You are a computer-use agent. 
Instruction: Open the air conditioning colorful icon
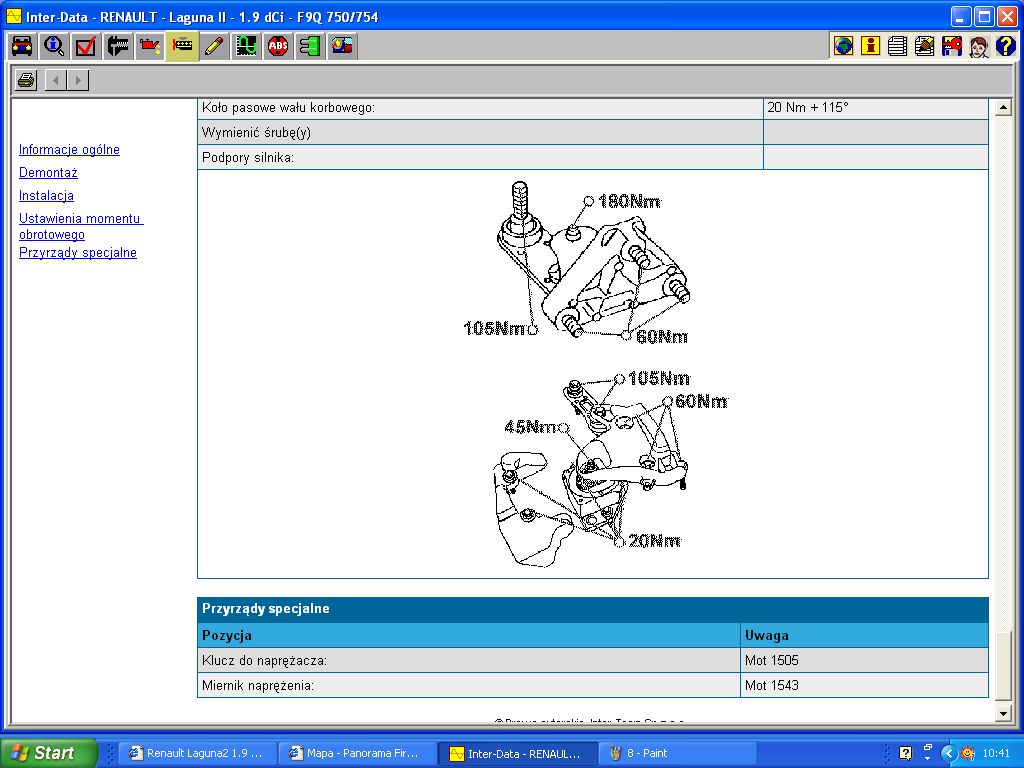[x=342, y=46]
